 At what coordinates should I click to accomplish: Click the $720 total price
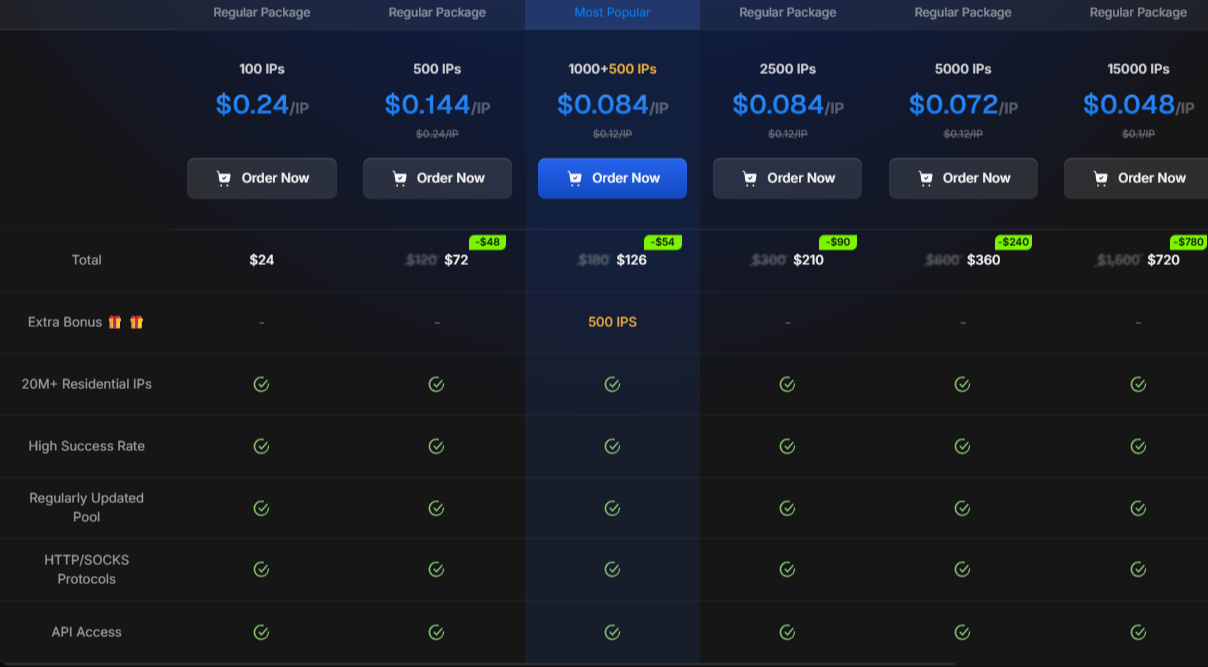click(1163, 260)
